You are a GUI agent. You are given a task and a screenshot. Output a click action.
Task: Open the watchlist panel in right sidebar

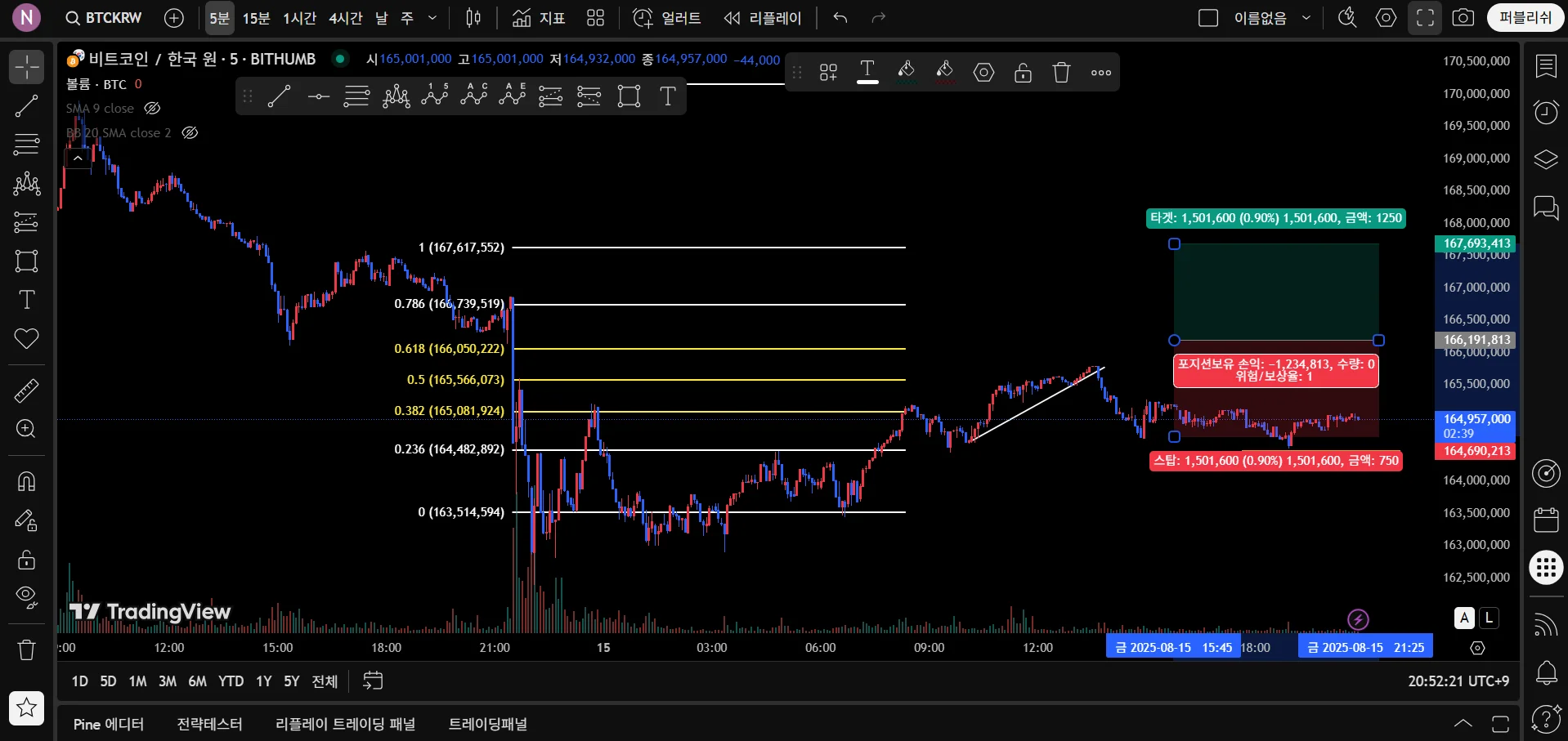1546,66
